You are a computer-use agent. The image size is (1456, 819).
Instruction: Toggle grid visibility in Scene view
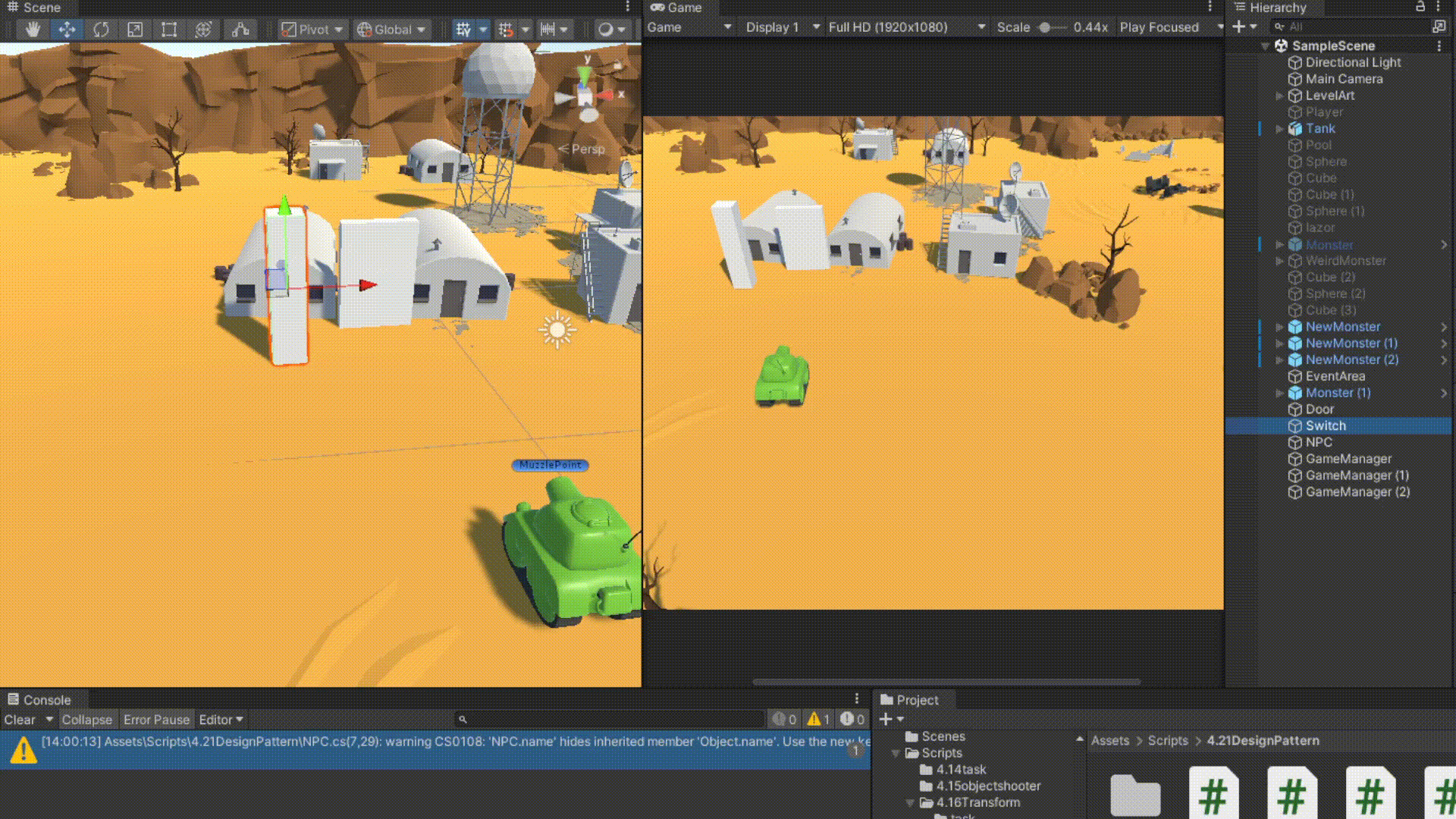tap(463, 30)
